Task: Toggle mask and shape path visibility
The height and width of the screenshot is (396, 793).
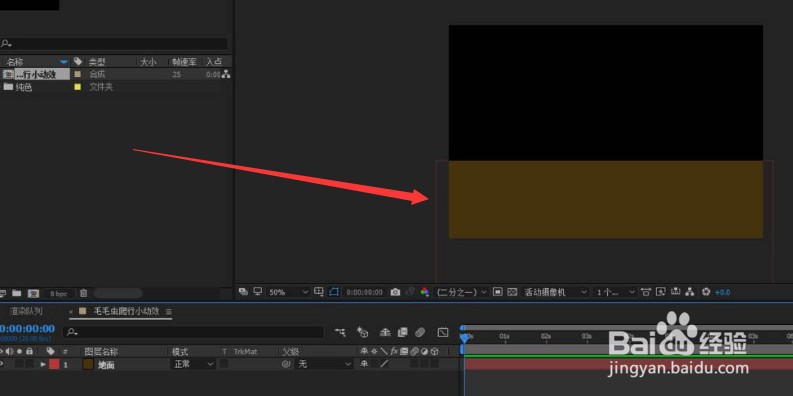Action: click(x=333, y=292)
